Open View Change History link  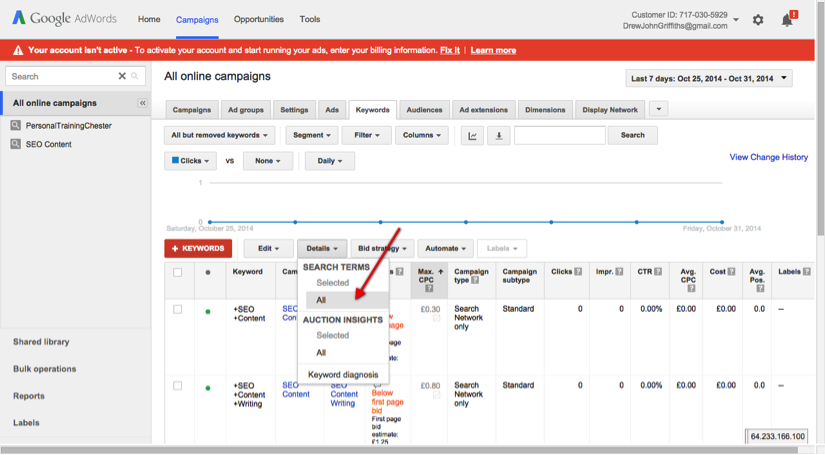coord(769,157)
